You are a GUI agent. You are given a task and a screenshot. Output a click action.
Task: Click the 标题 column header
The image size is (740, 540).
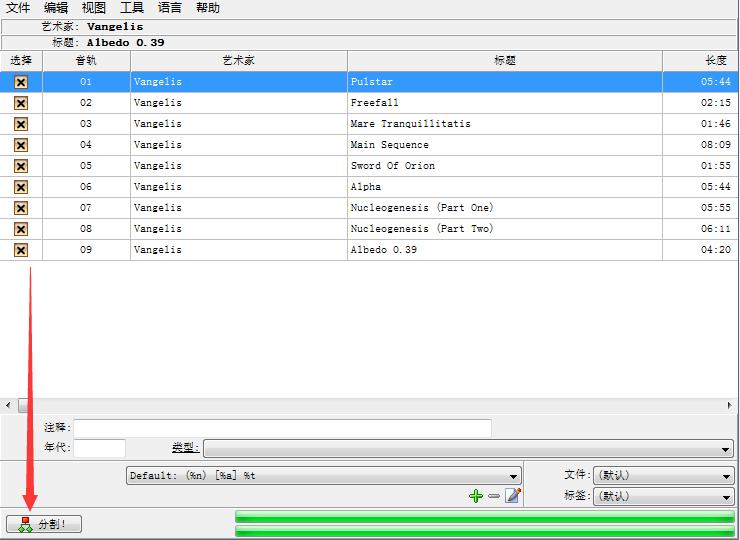tap(505, 61)
